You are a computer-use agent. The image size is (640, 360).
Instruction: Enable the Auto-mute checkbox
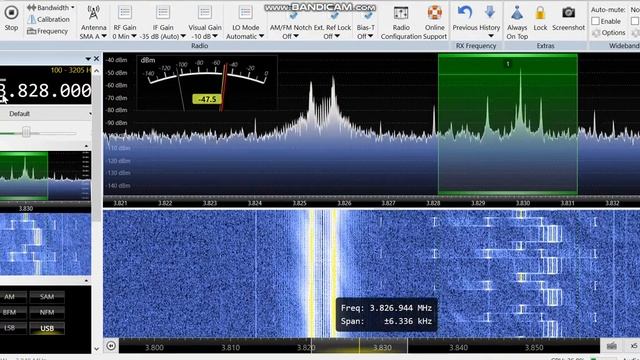596,21
